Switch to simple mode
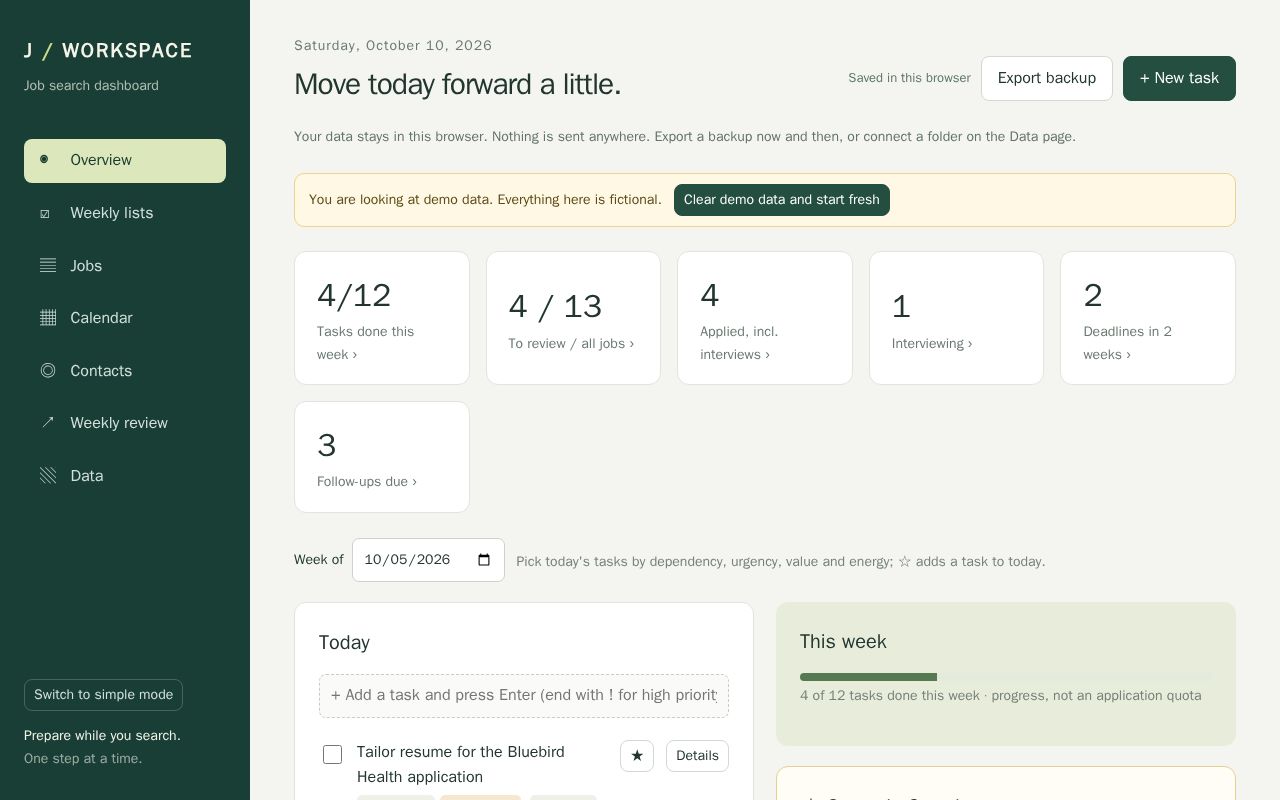Screen dimensions: 1280x800 (103, 695)
